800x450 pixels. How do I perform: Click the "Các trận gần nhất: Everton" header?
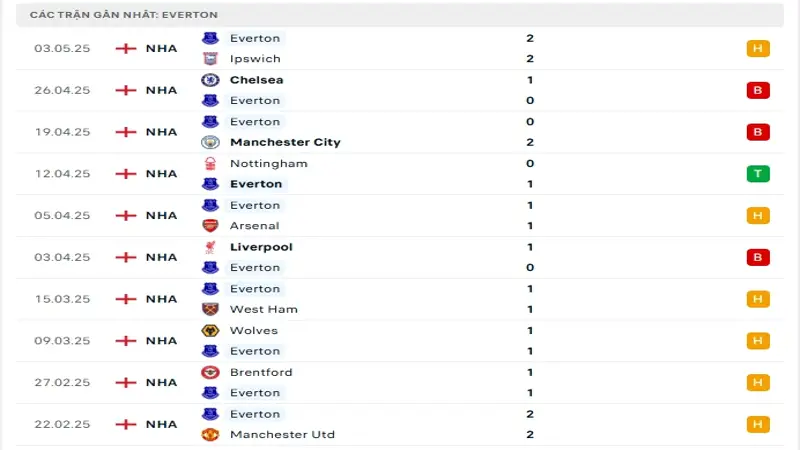124,15
